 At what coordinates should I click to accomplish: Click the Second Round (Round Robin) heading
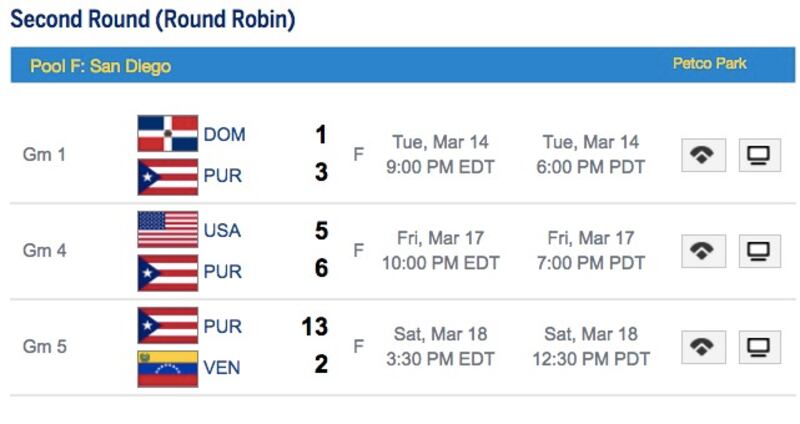tap(152, 19)
